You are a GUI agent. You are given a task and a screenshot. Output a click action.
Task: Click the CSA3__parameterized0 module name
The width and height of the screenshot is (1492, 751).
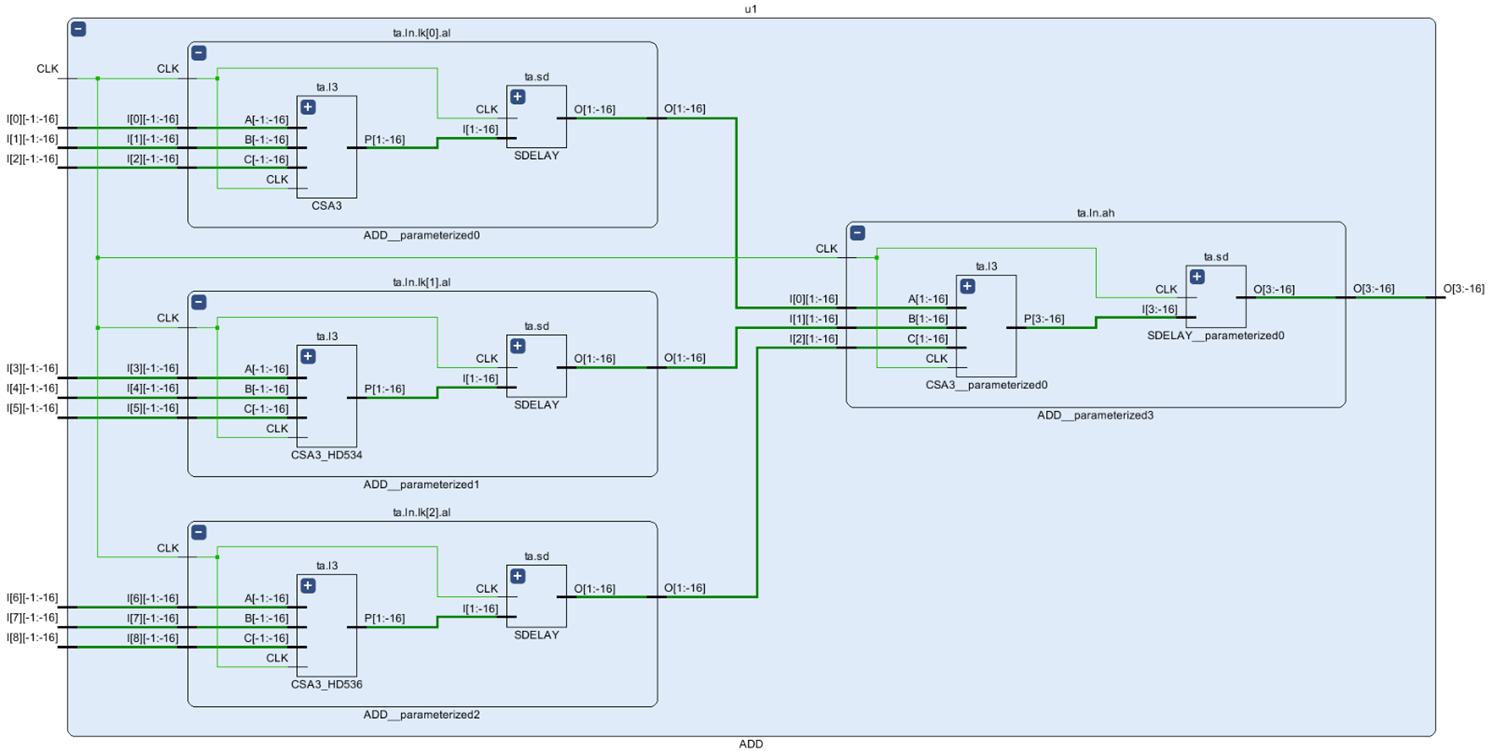coord(986,385)
